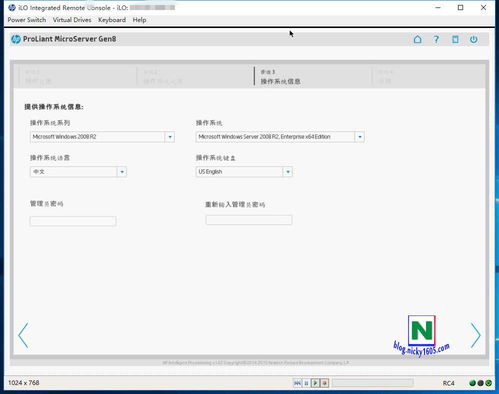499x394 pixels.
Task: Click the re-enter administrator password field
Action: coord(249,220)
